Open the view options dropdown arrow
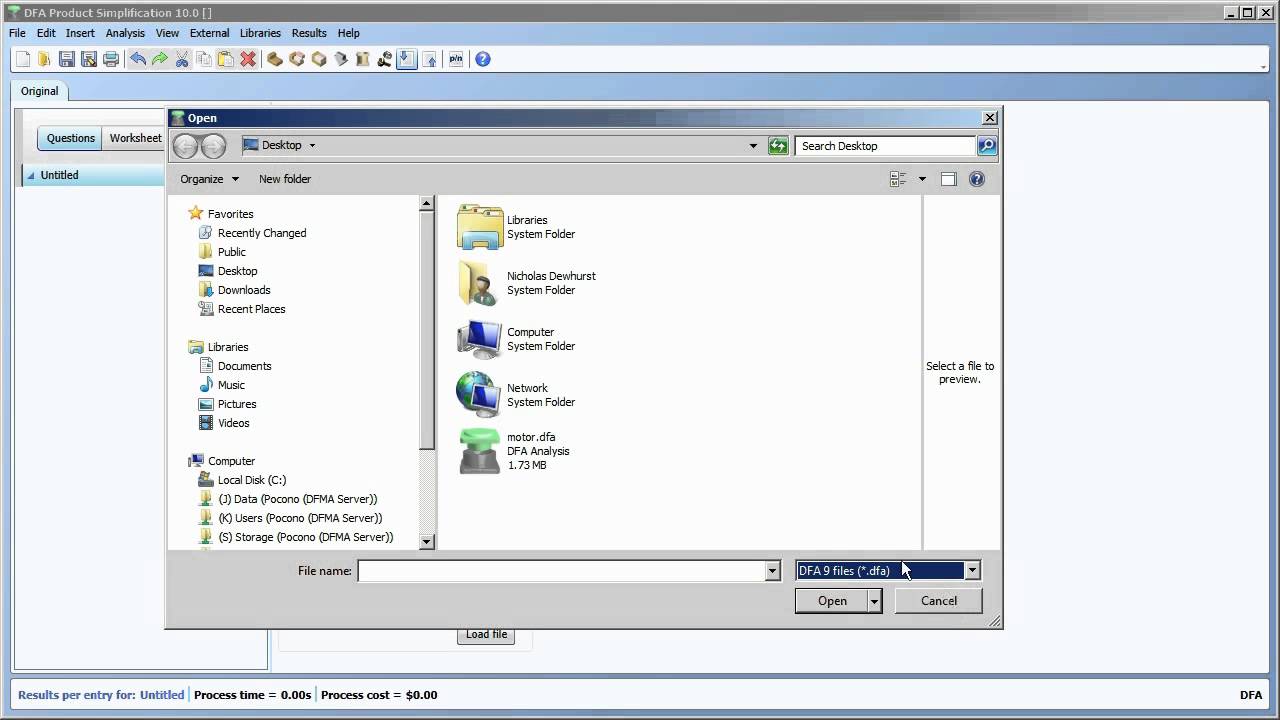The width and height of the screenshot is (1280, 720). point(922,179)
